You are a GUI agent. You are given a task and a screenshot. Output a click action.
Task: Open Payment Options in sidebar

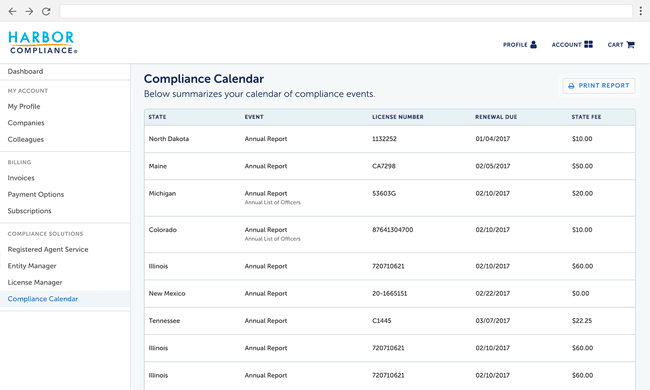click(36, 194)
